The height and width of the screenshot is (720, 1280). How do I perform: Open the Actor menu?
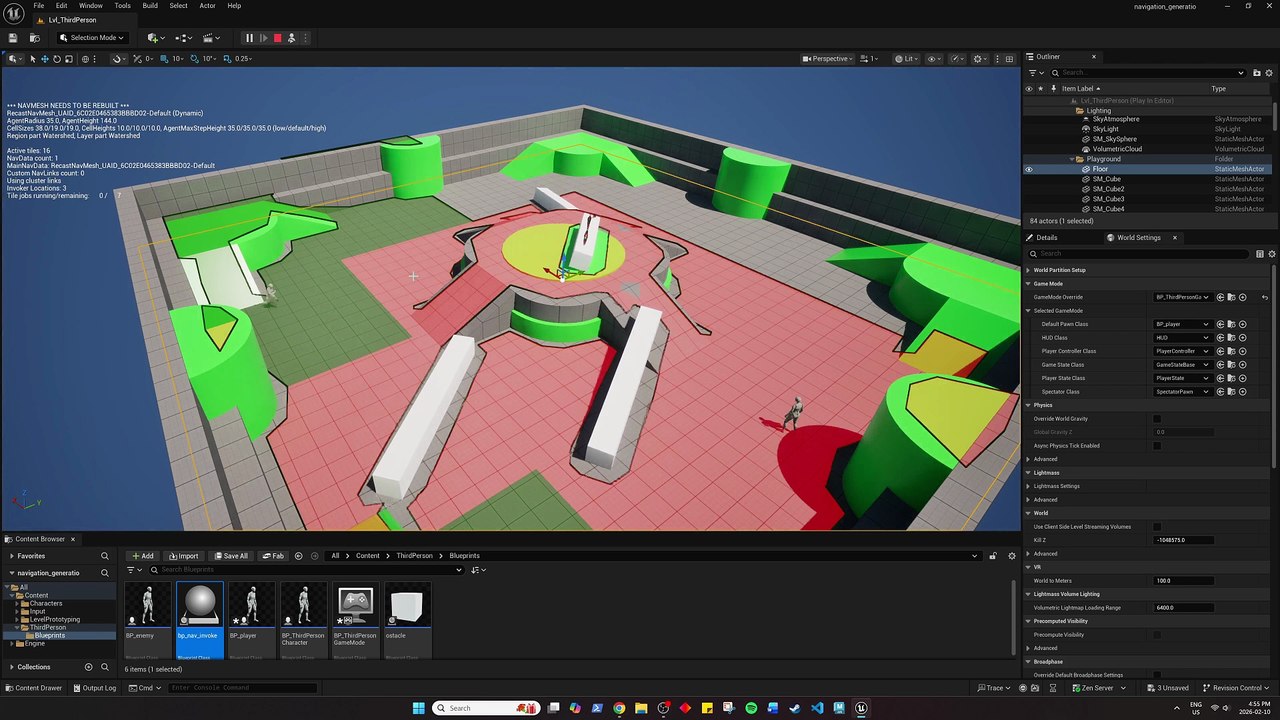click(207, 6)
